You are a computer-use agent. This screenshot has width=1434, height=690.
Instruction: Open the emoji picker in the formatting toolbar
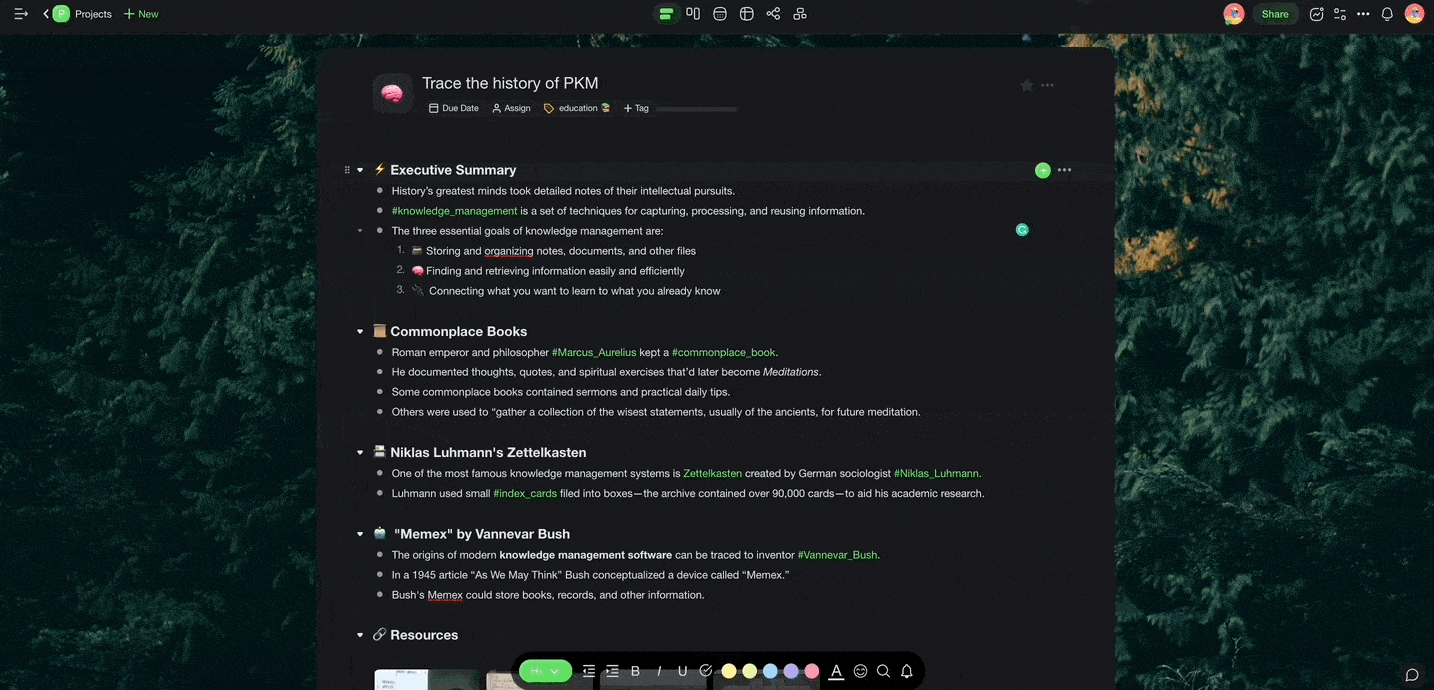pyautogui.click(x=860, y=671)
